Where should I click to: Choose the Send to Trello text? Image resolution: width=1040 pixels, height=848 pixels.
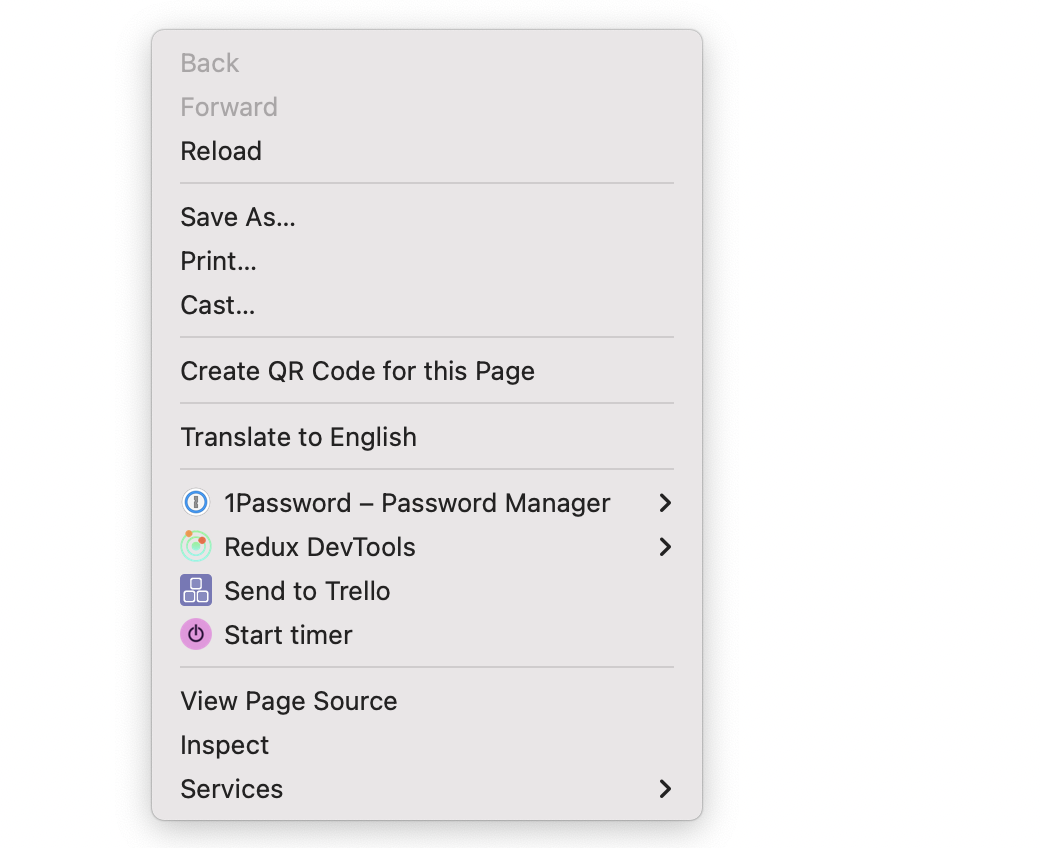point(307,591)
